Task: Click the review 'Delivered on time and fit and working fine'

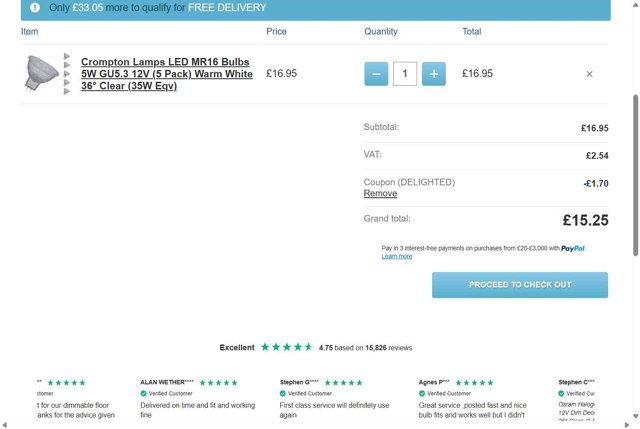Action: point(198,410)
